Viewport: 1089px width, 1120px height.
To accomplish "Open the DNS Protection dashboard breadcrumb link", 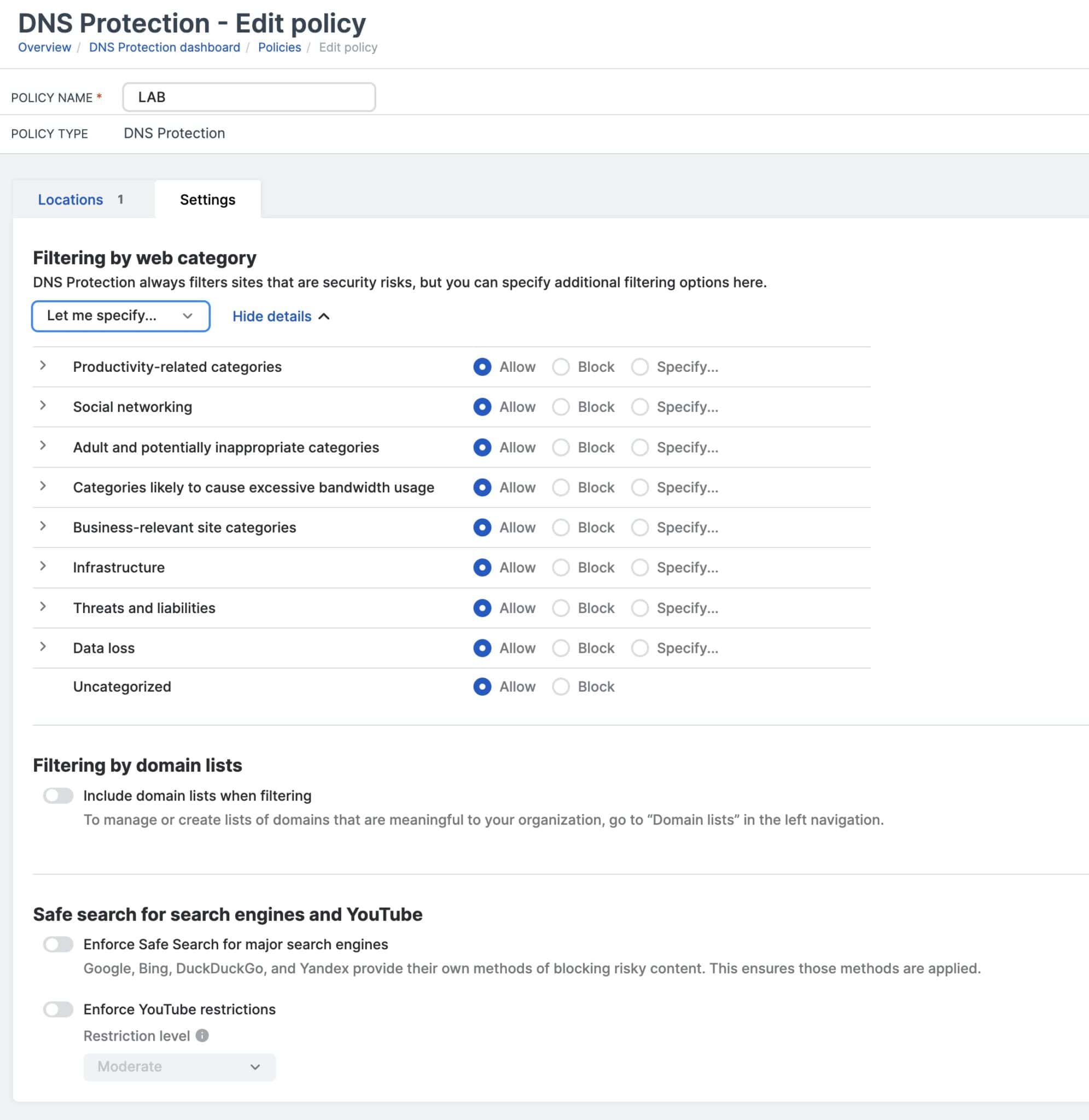I will (x=164, y=47).
